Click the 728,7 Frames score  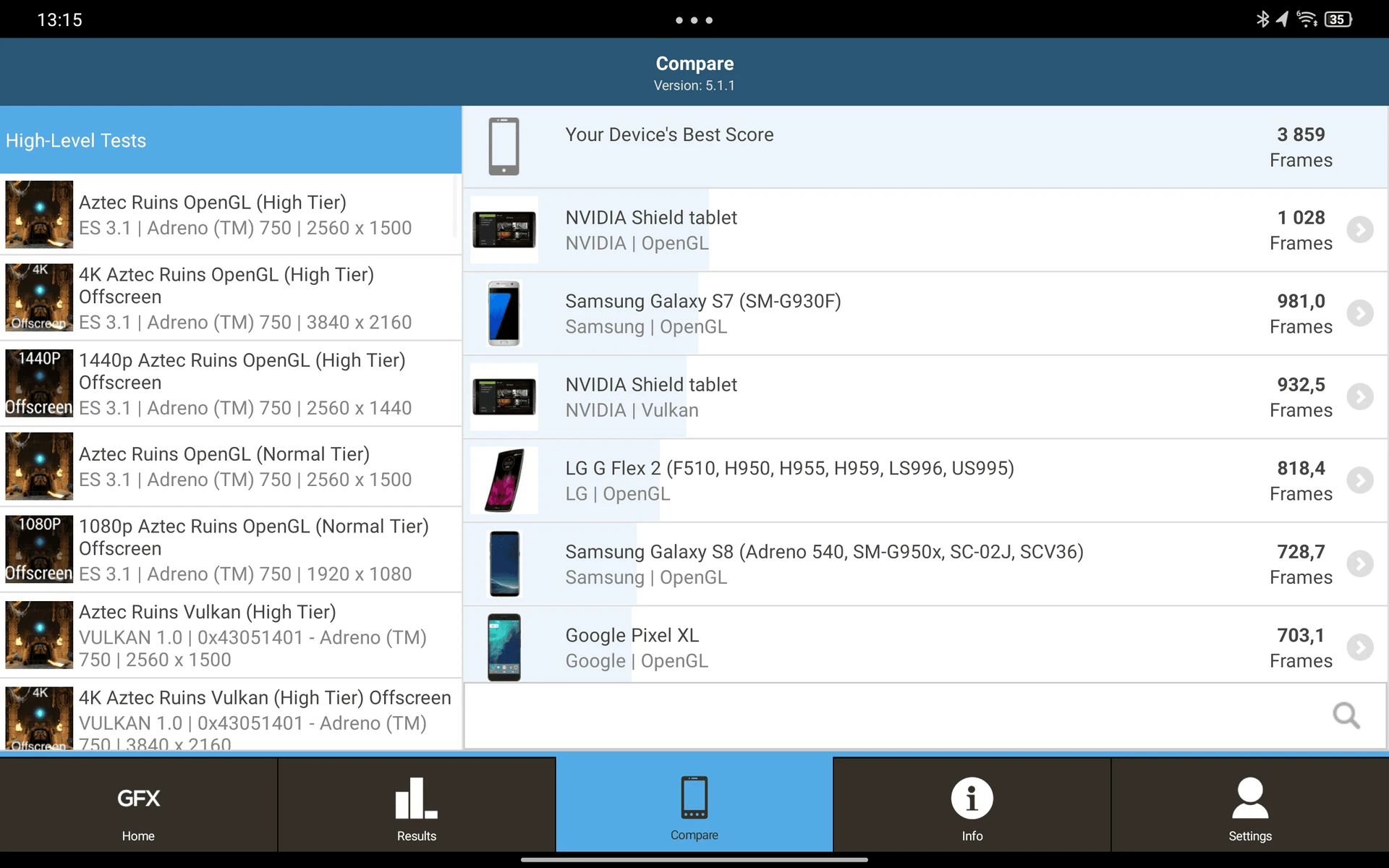1301,565
